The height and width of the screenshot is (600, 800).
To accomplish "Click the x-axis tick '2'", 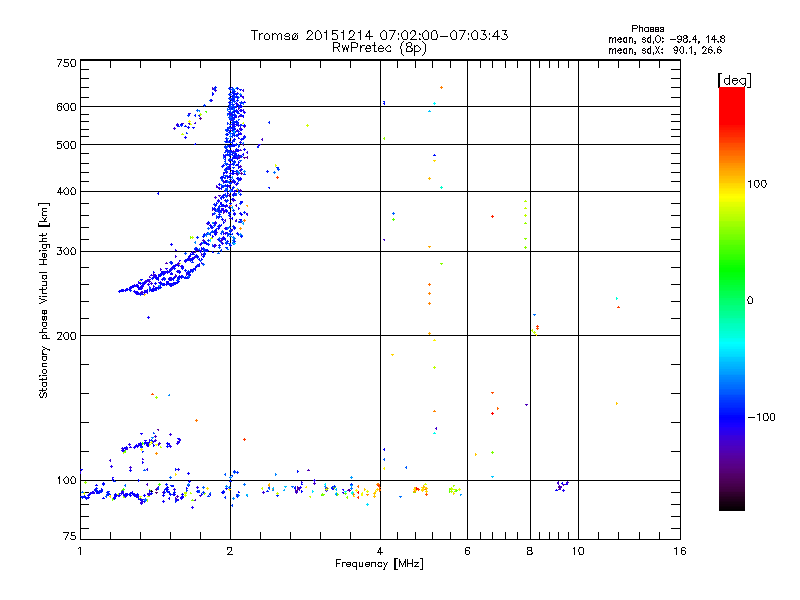I will coord(230,551).
